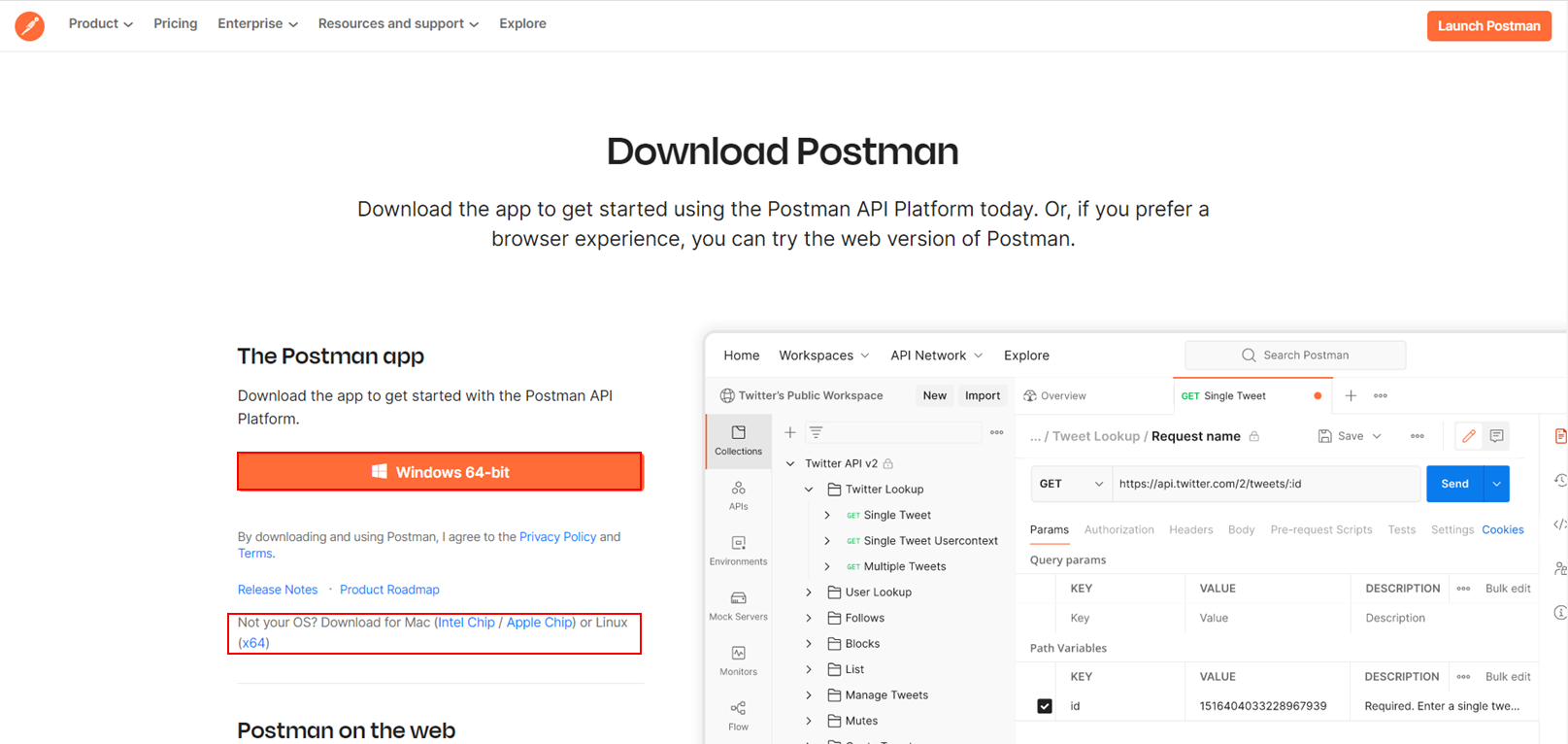Expand the Manage Tweets folder
The height and width of the screenshot is (744, 1568).
(809, 695)
